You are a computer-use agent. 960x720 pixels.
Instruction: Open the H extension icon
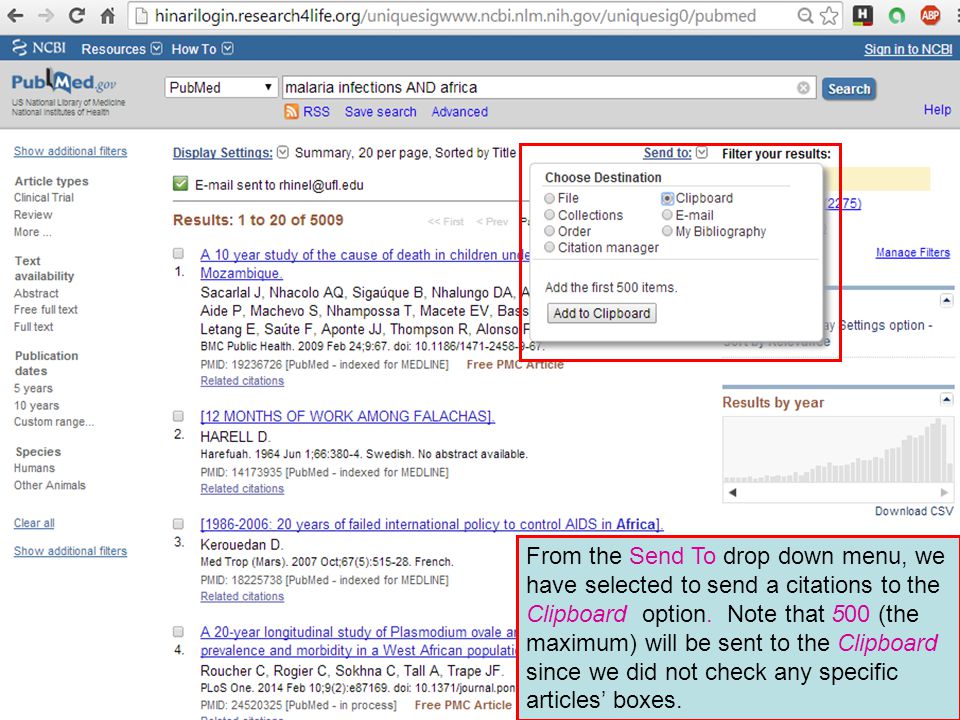pyautogui.click(x=863, y=16)
